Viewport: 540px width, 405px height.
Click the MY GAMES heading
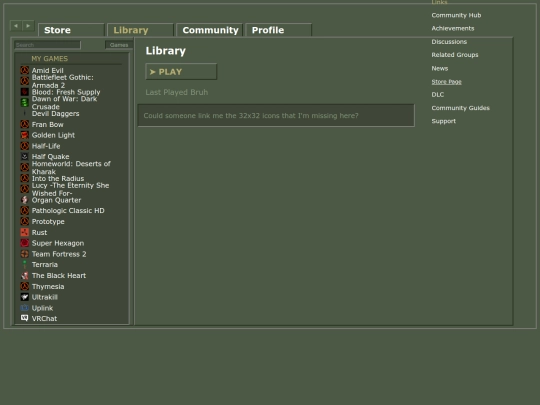(50, 59)
